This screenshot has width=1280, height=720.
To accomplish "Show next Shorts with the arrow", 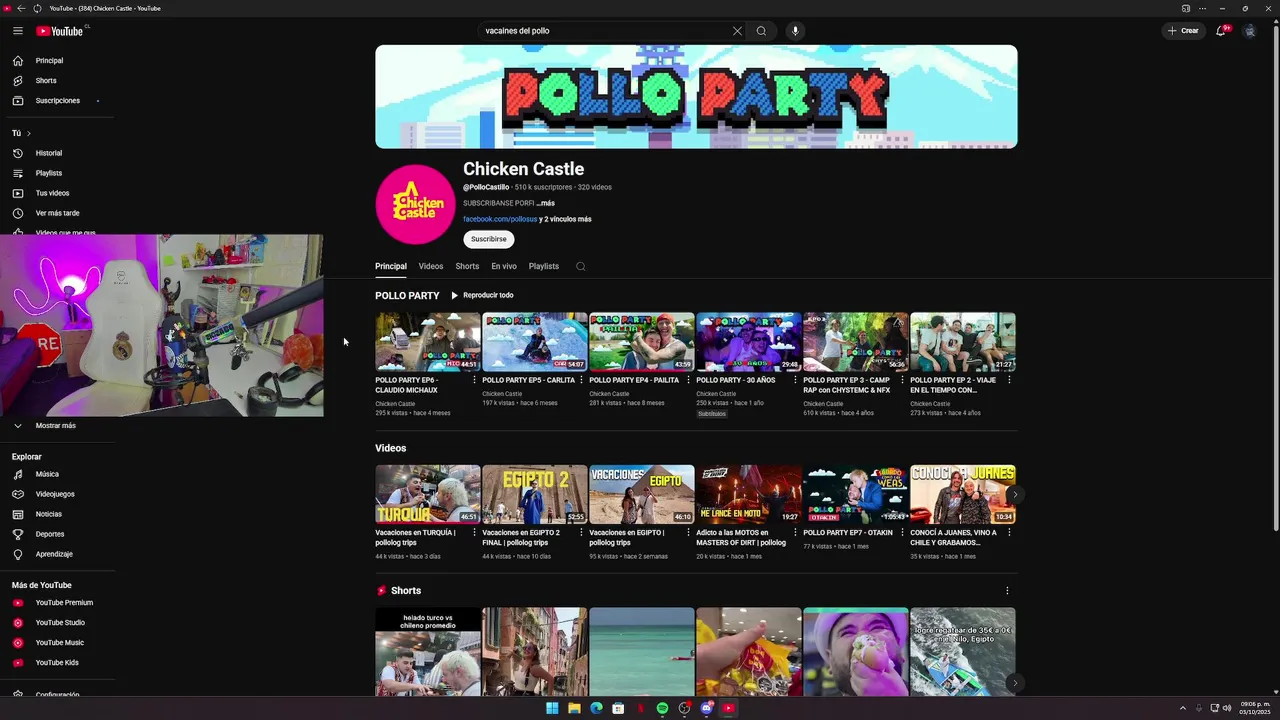I will [1015, 683].
